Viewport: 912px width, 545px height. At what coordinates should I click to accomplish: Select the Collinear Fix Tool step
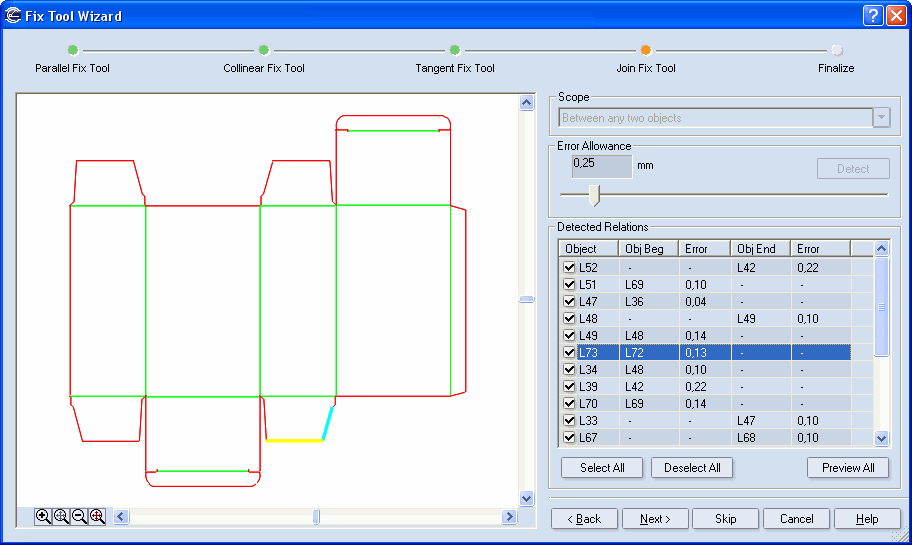pyautogui.click(x=264, y=49)
